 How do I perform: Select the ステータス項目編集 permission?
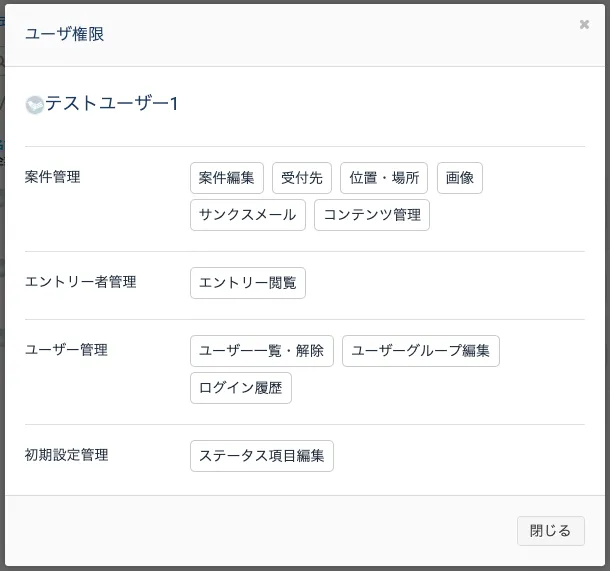[262, 456]
